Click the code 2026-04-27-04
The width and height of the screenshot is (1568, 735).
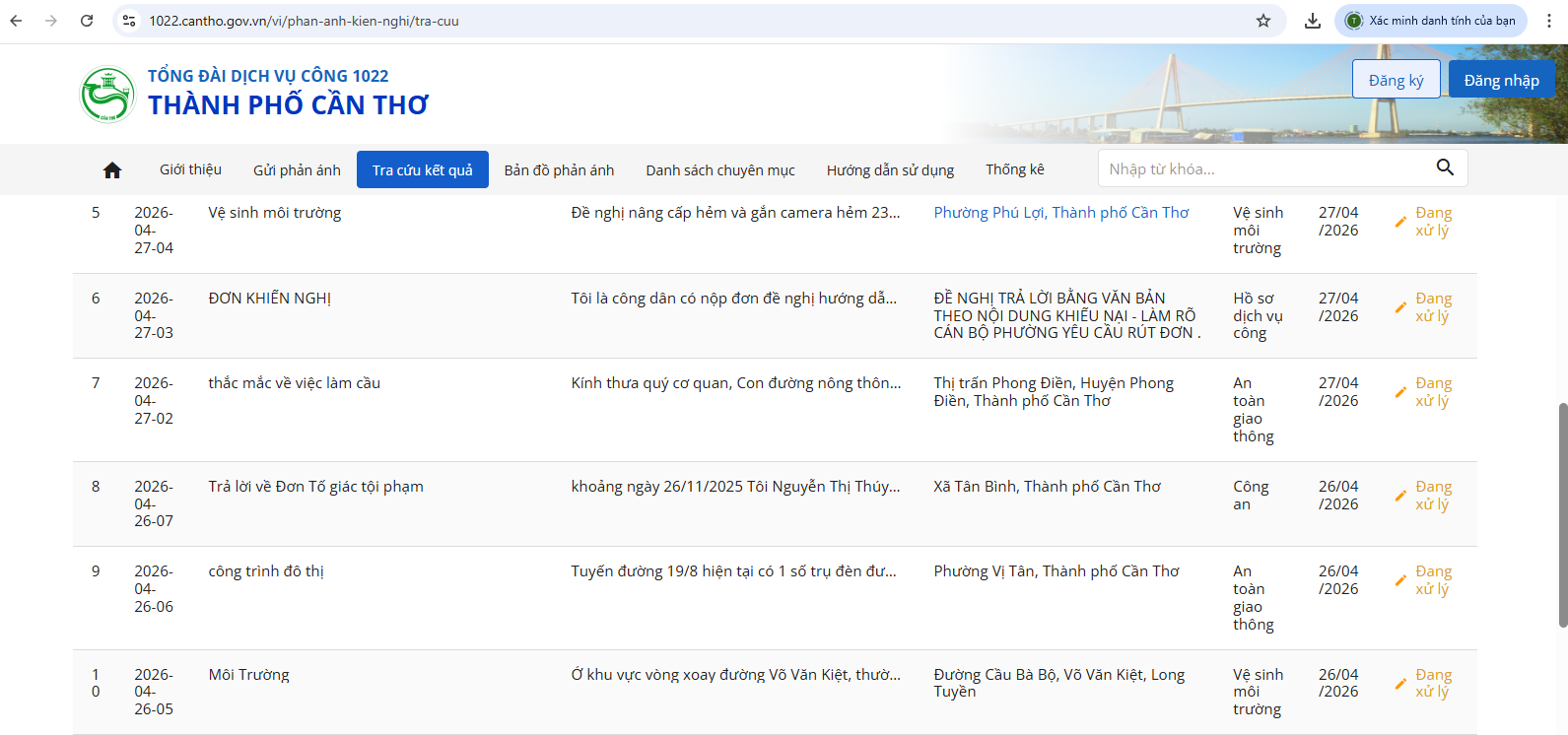tap(154, 231)
